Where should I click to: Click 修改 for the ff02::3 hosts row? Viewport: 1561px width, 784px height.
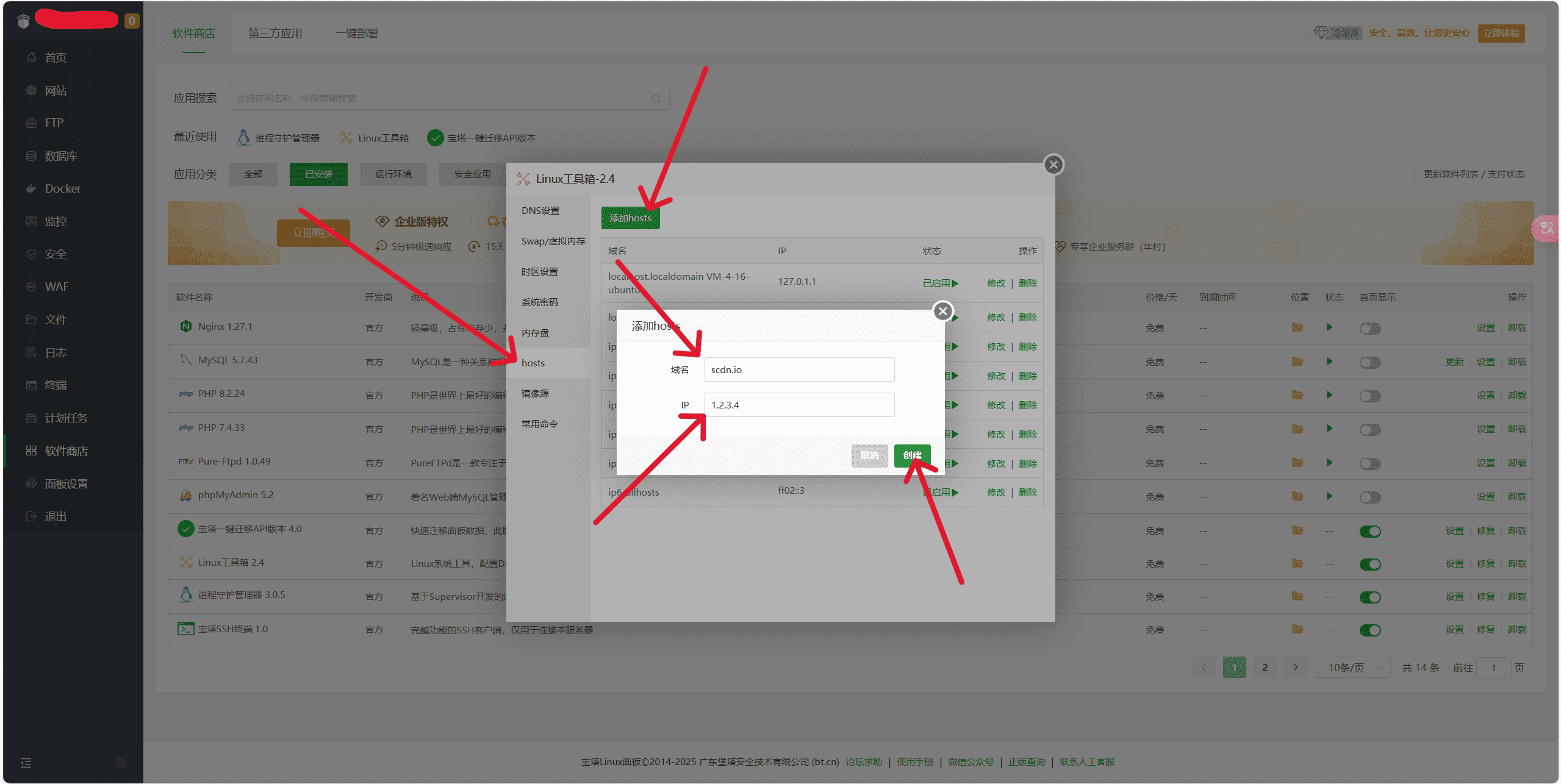point(996,492)
